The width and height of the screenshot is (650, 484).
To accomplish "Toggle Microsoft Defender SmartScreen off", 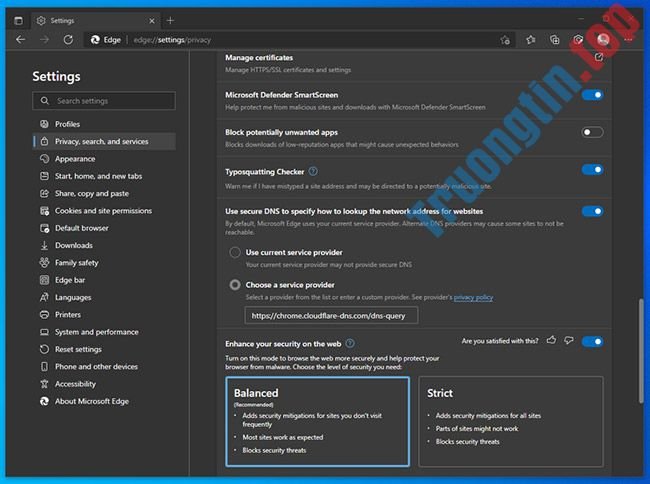I will 592,95.
